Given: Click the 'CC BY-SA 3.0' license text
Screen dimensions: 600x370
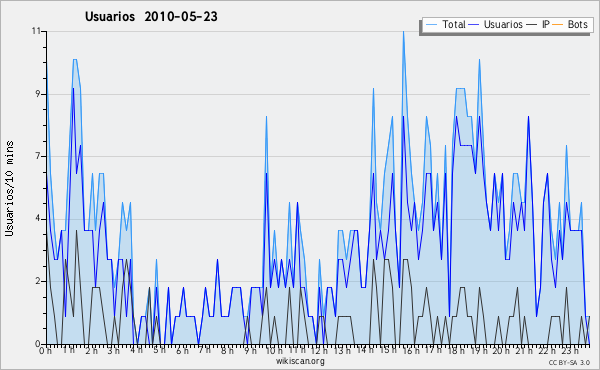Looking at the screenshot, I should [569, 362].
